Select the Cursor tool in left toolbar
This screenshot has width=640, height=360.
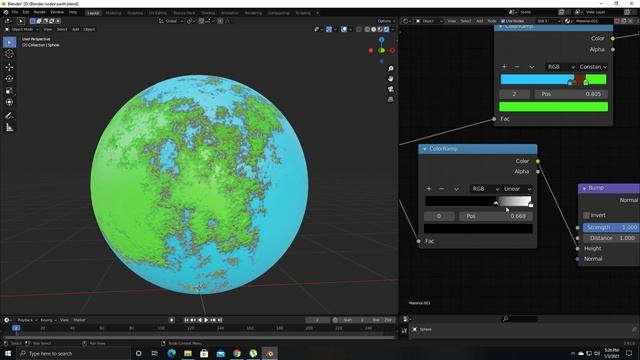pos(9,54)
